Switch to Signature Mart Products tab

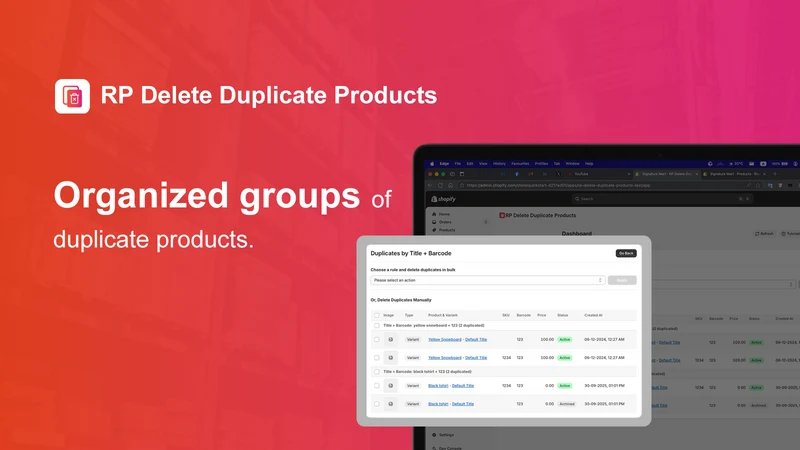point(734,174)
